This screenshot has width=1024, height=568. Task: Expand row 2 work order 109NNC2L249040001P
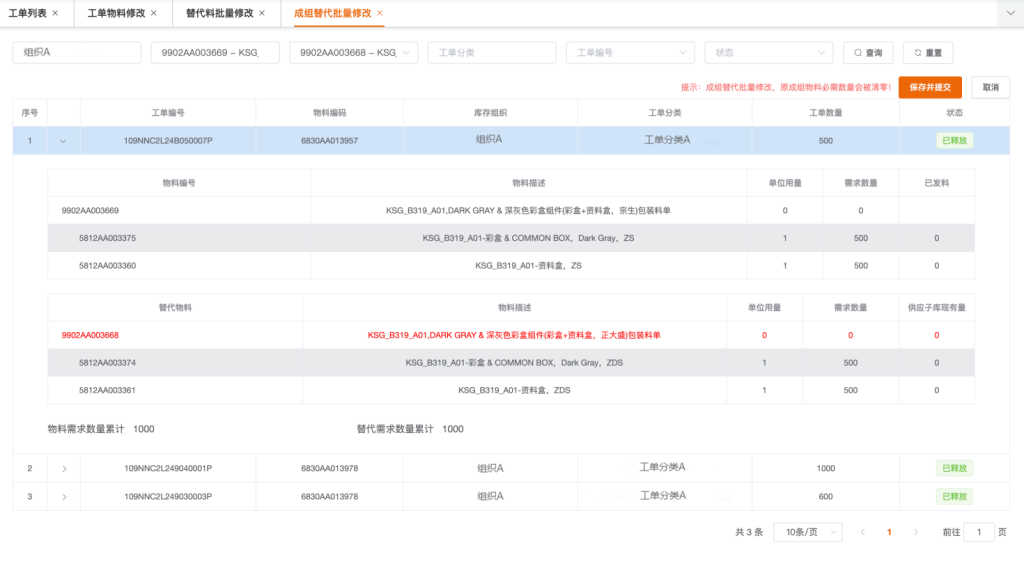tap(64, 468)
